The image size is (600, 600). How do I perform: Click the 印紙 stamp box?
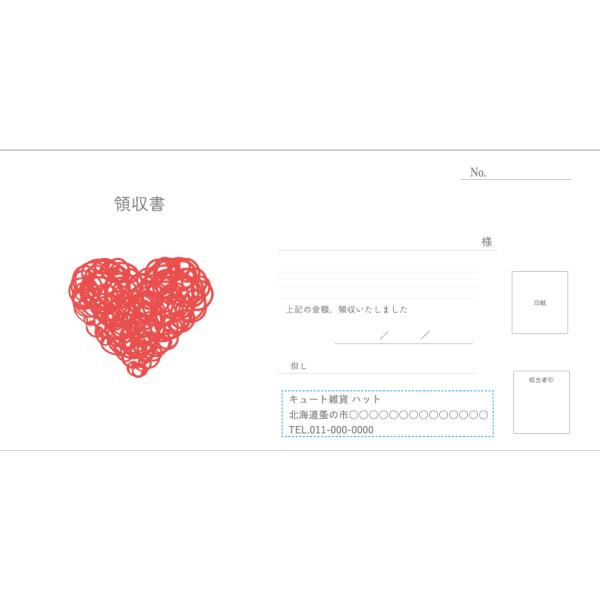pos(540,302)
